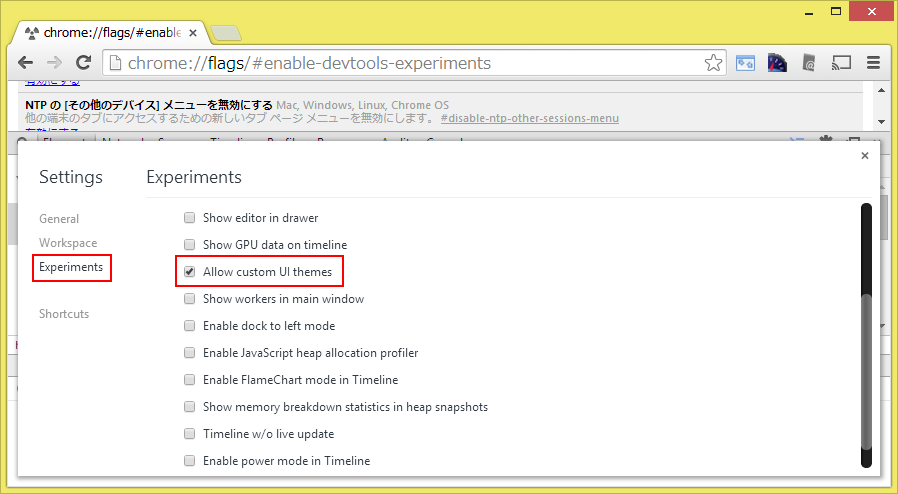
Task: Click the blue window extension icon
Action: [x=745, y=62]
